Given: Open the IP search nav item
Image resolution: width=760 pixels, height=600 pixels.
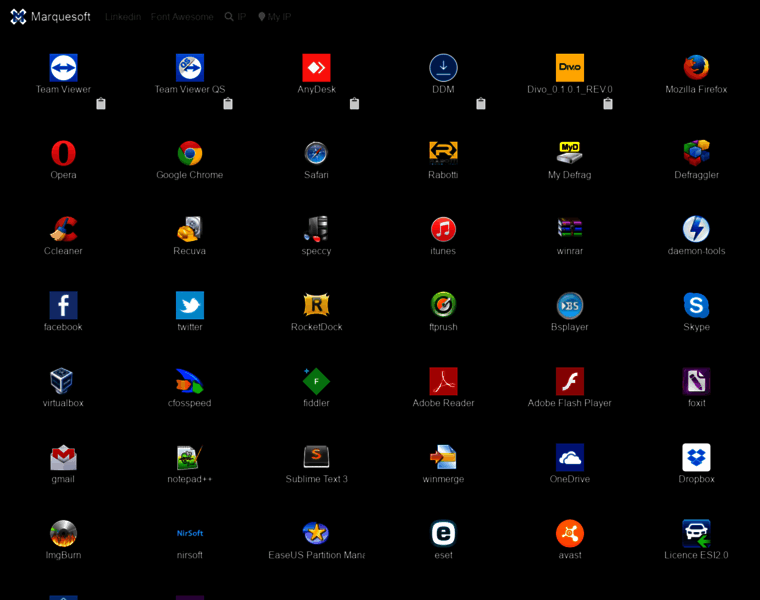Looking at the screenshot, I should point(236,17).
